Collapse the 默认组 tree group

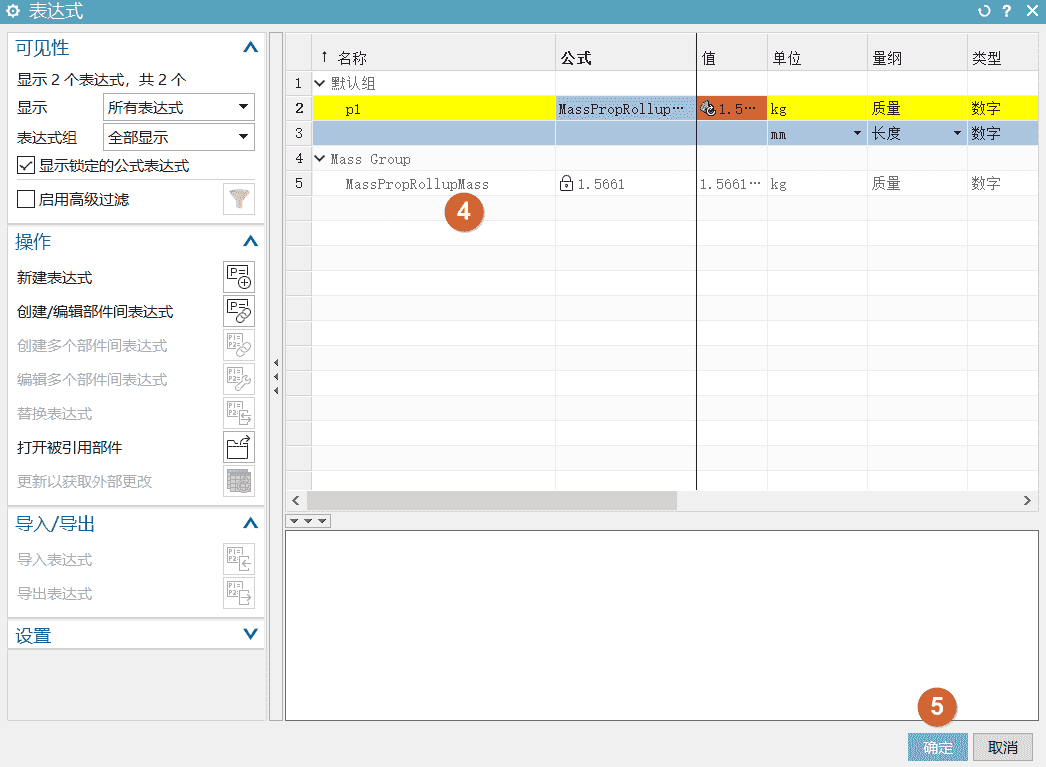tap(320, 83)
